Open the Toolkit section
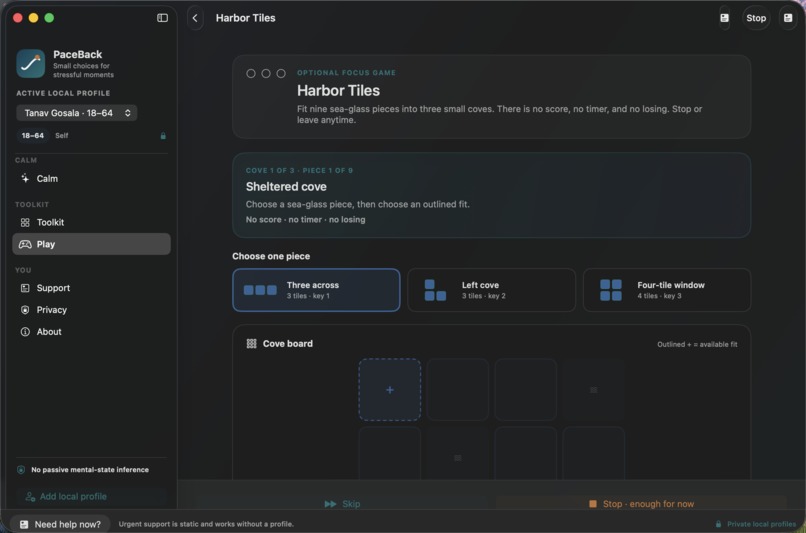806x533 pixels. point(91,222)
